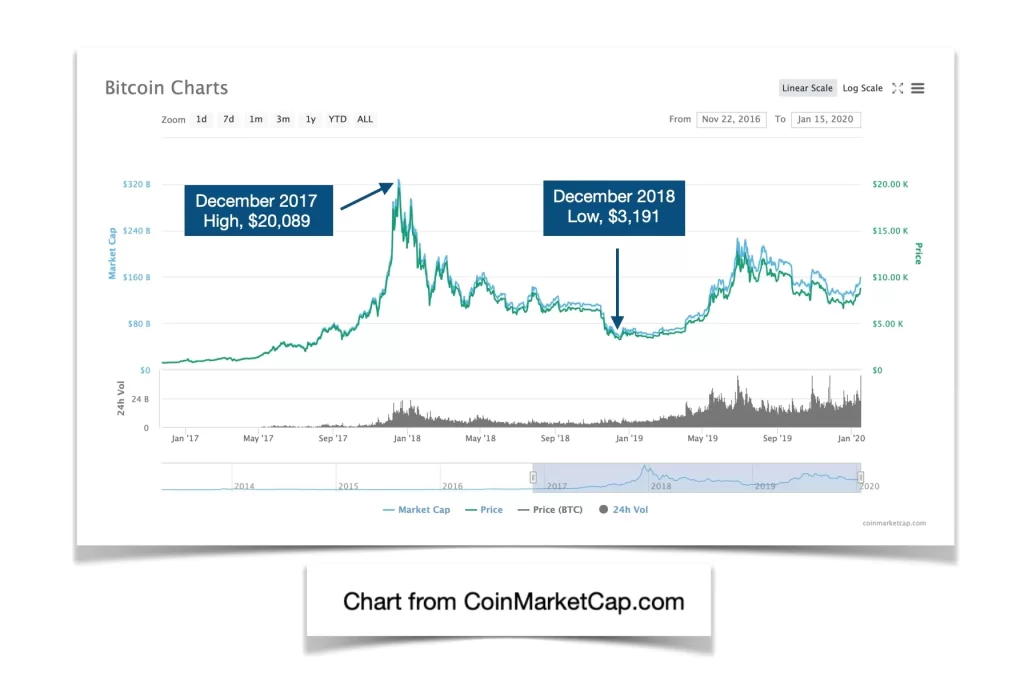The height and width of the screenshot is (673, 1024).
Task: Select the 3m zoom range
Action: (x=283, y=119)
